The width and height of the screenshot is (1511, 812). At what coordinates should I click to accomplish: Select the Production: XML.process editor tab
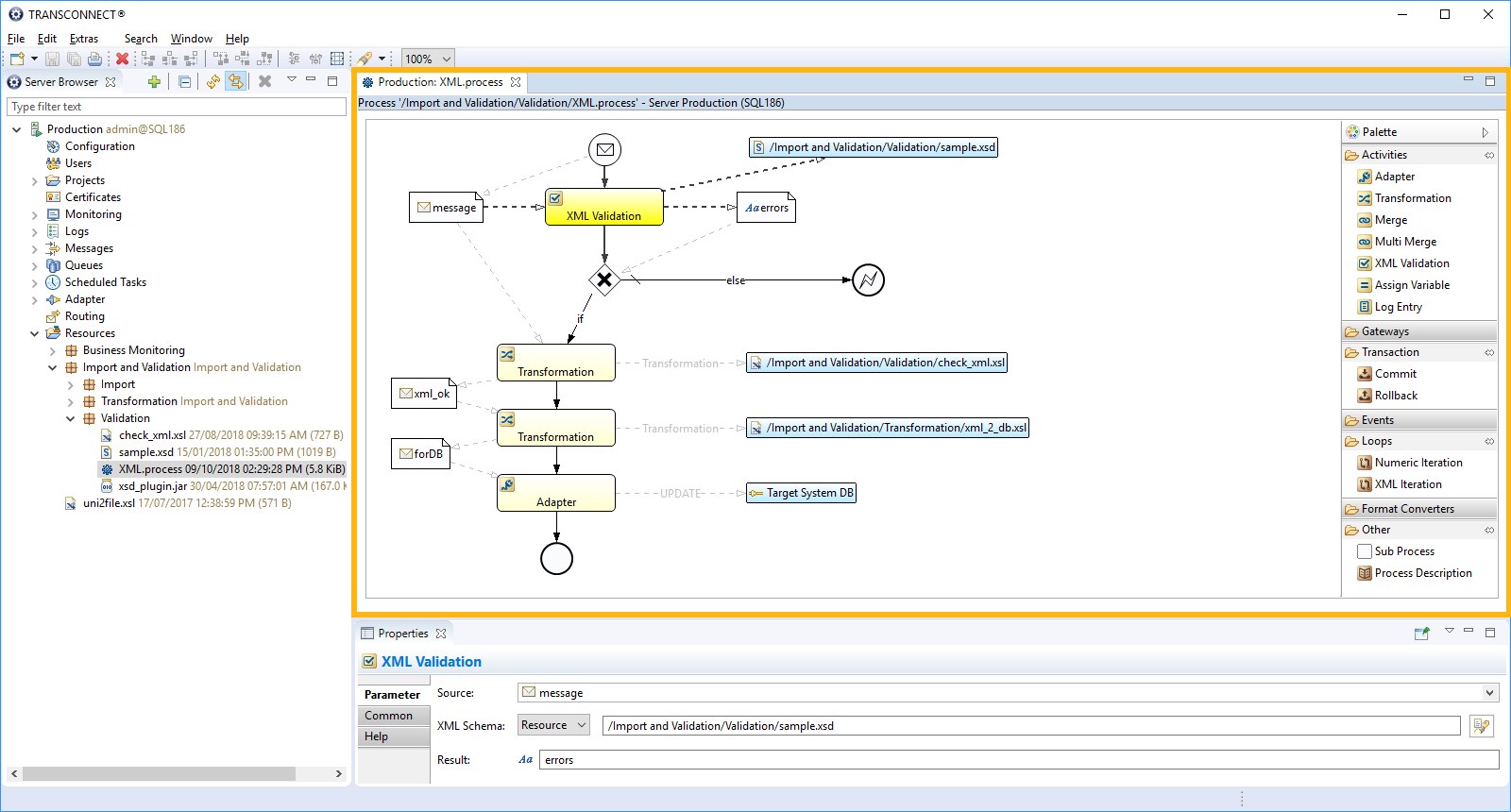(440, 82)
